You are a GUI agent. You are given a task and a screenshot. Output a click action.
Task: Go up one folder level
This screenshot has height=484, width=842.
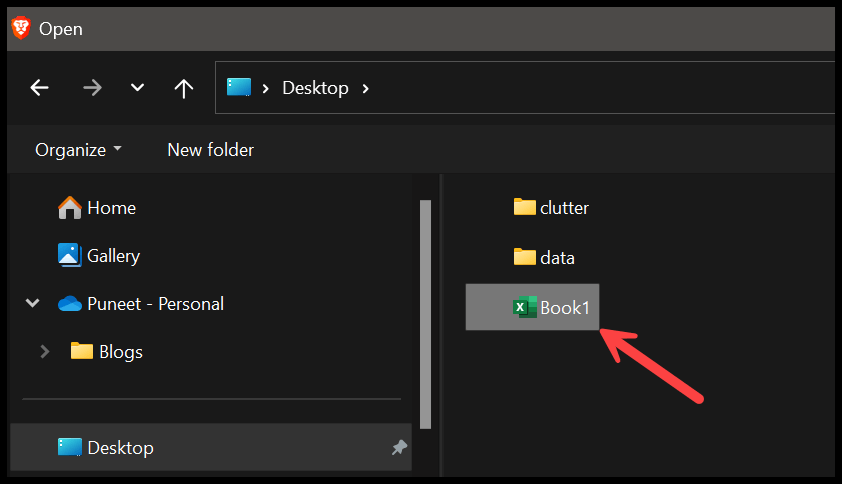tap(184, 88)
